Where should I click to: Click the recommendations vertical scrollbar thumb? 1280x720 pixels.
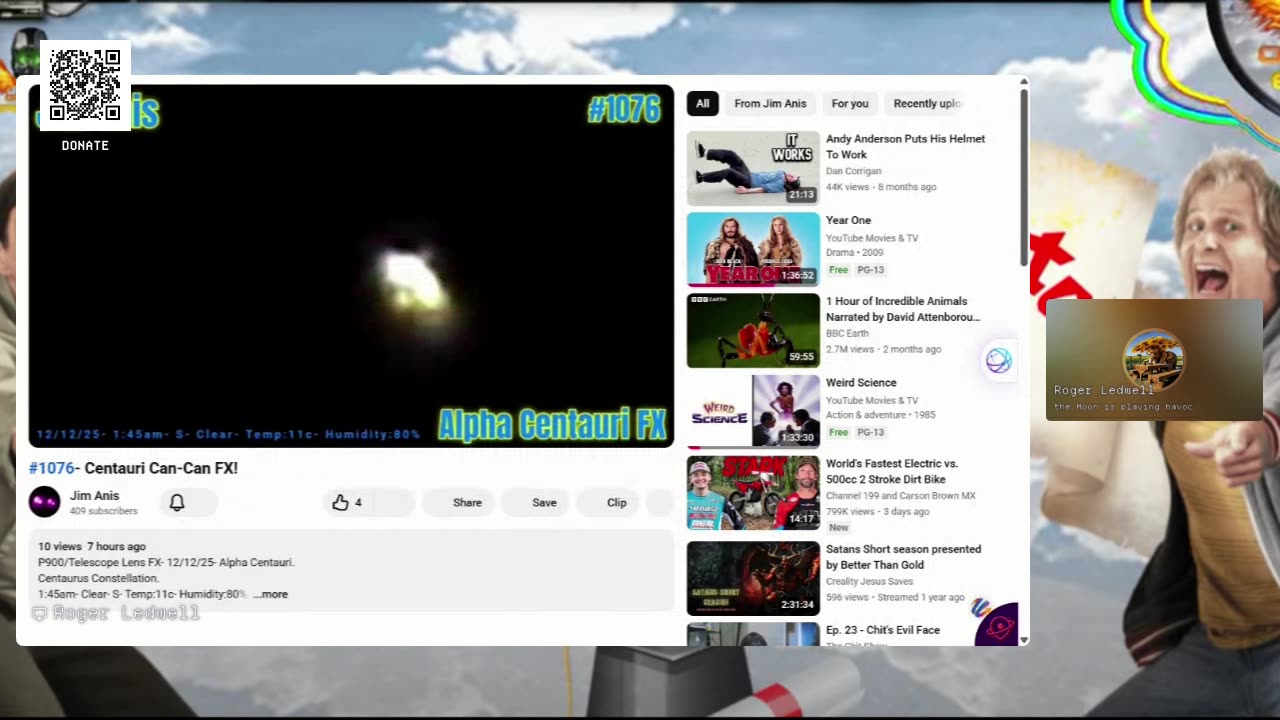(1023, 178)
